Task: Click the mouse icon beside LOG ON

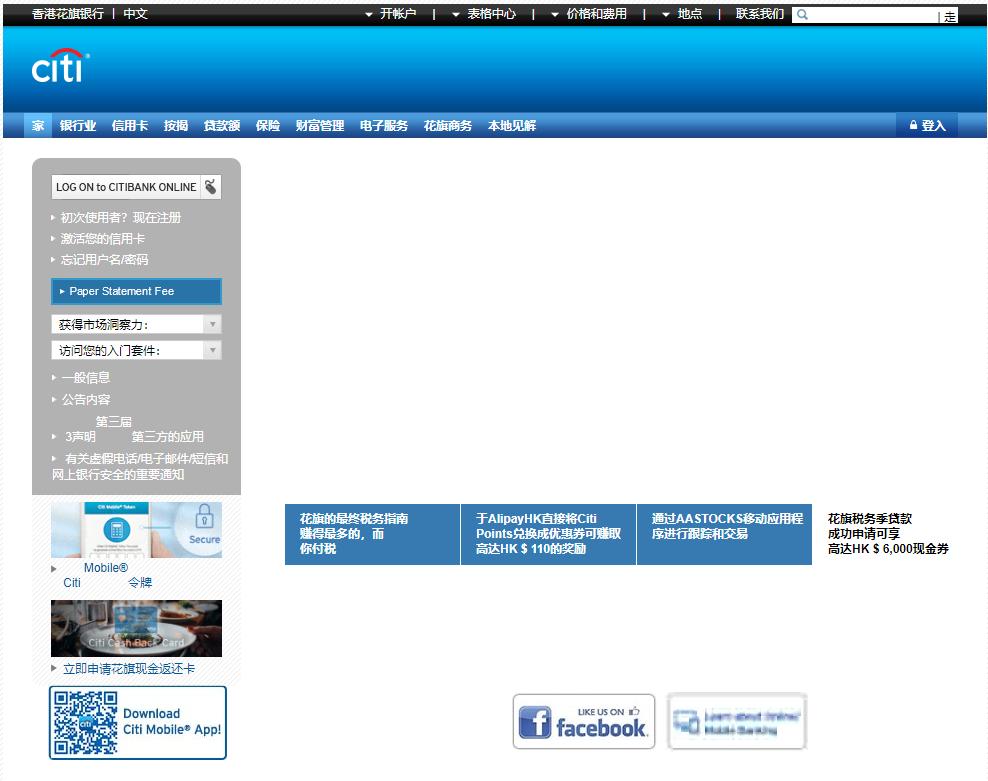Action: 211,187
